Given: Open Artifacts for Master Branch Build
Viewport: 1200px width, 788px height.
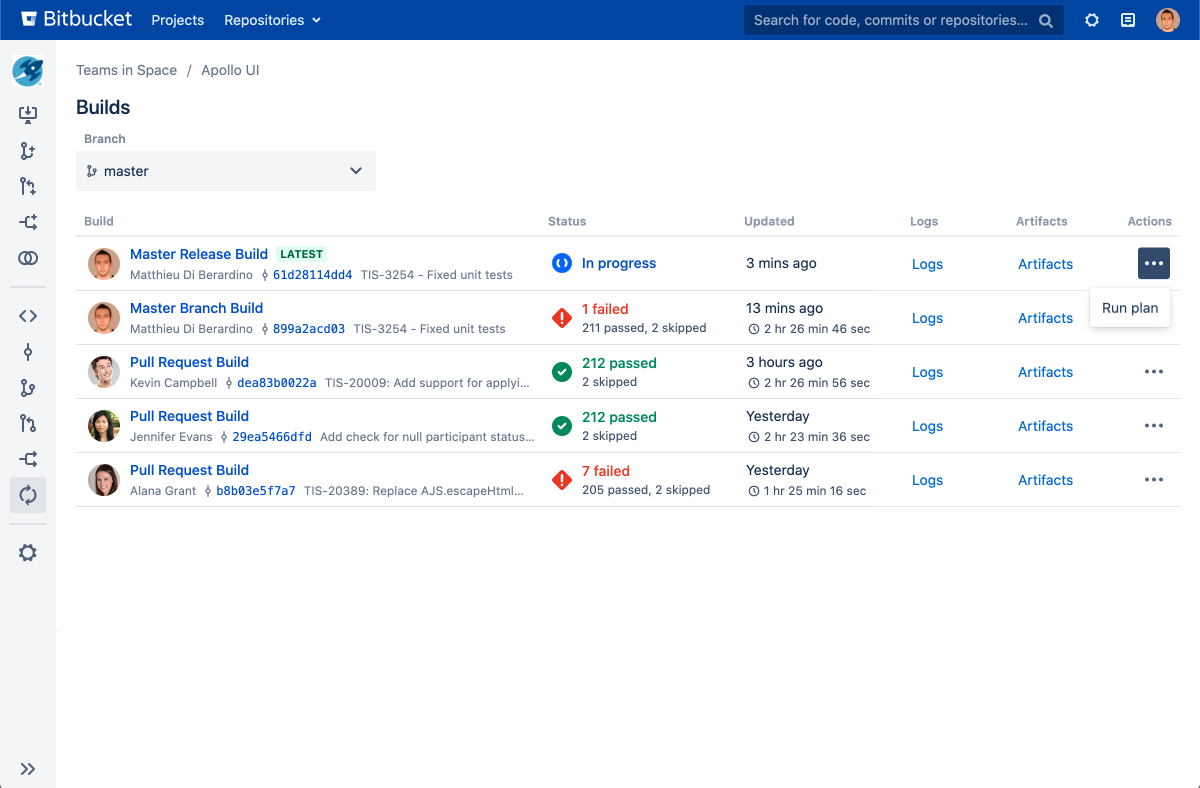Looking at the screenshot, I should point(1046,318).
